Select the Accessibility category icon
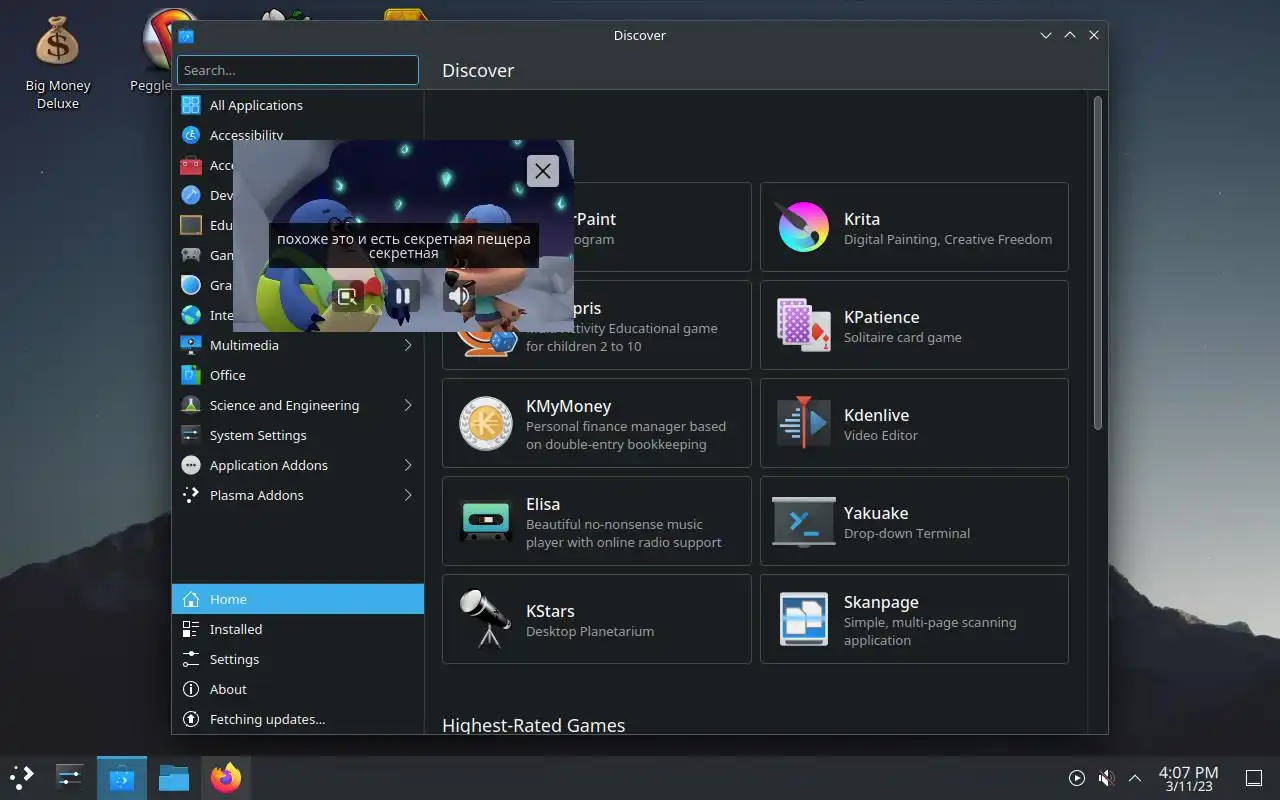 [191, 135]
